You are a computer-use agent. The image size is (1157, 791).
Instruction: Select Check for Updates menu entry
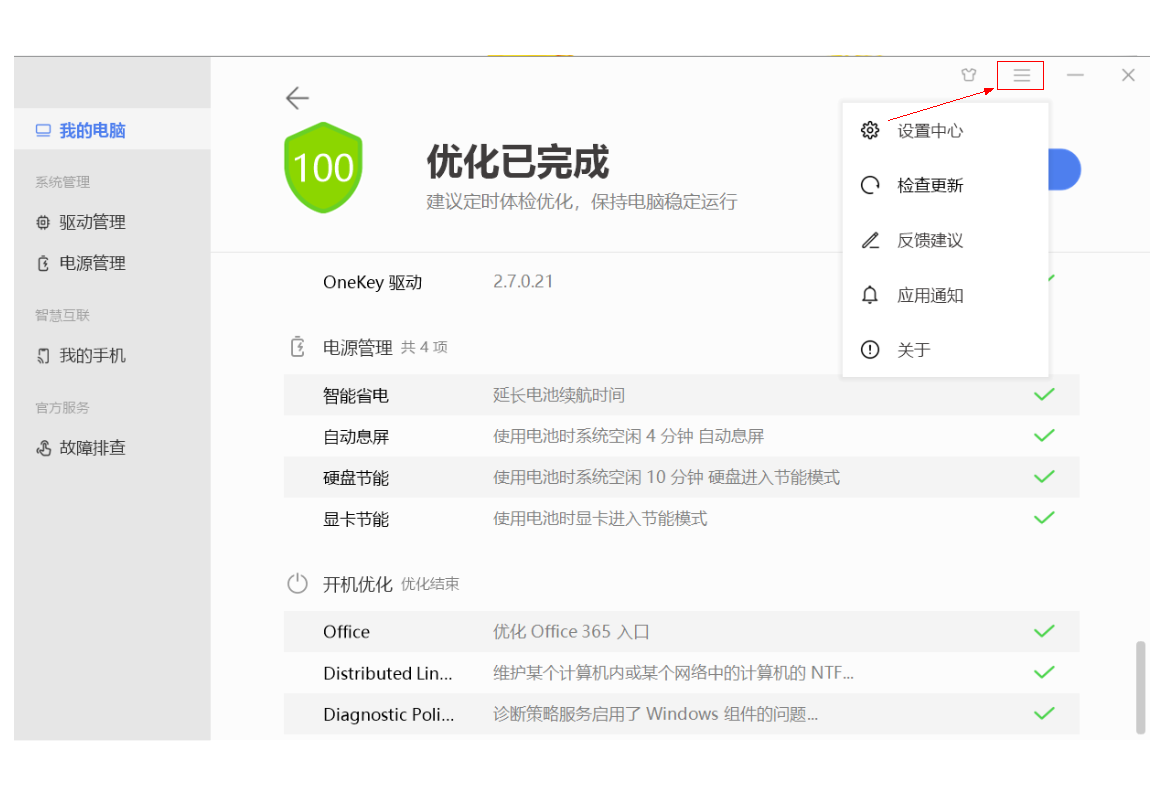tap(929, 186)
